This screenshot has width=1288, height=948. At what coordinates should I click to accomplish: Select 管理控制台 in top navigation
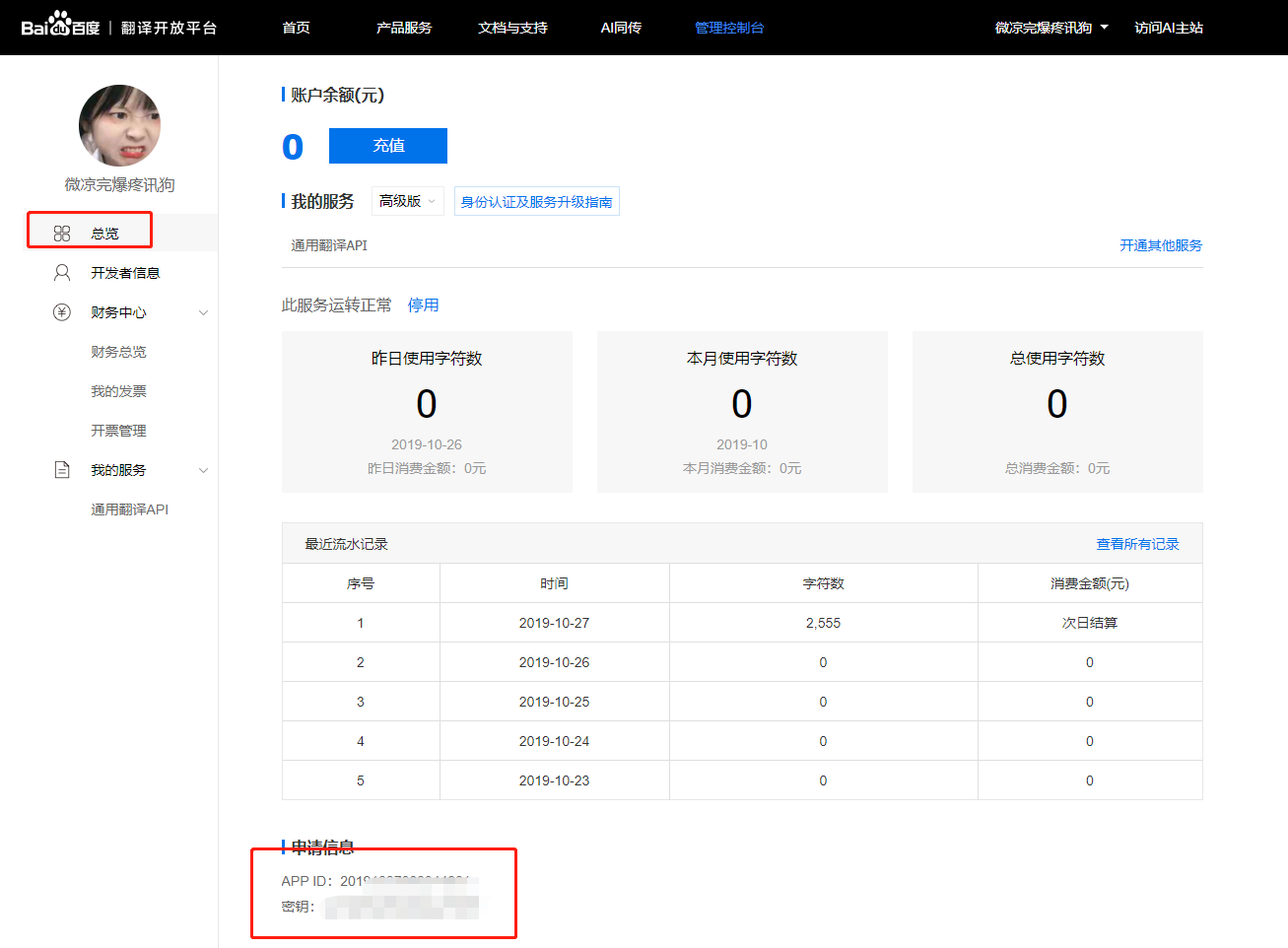click(x=729, y=28)
